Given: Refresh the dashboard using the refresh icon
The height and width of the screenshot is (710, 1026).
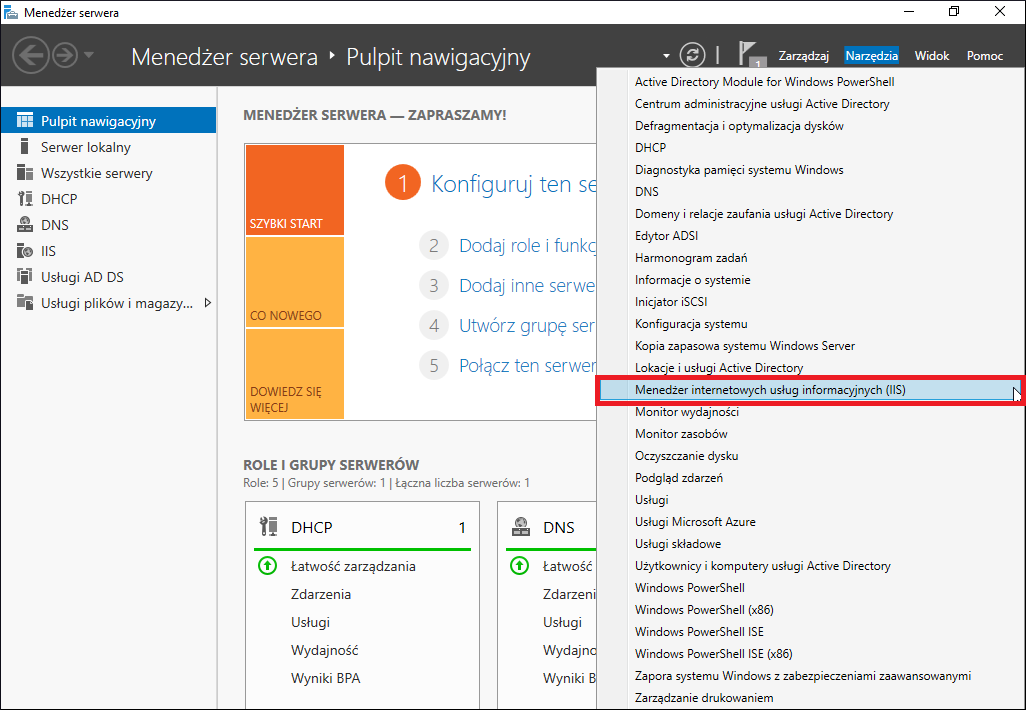Looking at the screenshot, I should [692, 55].
